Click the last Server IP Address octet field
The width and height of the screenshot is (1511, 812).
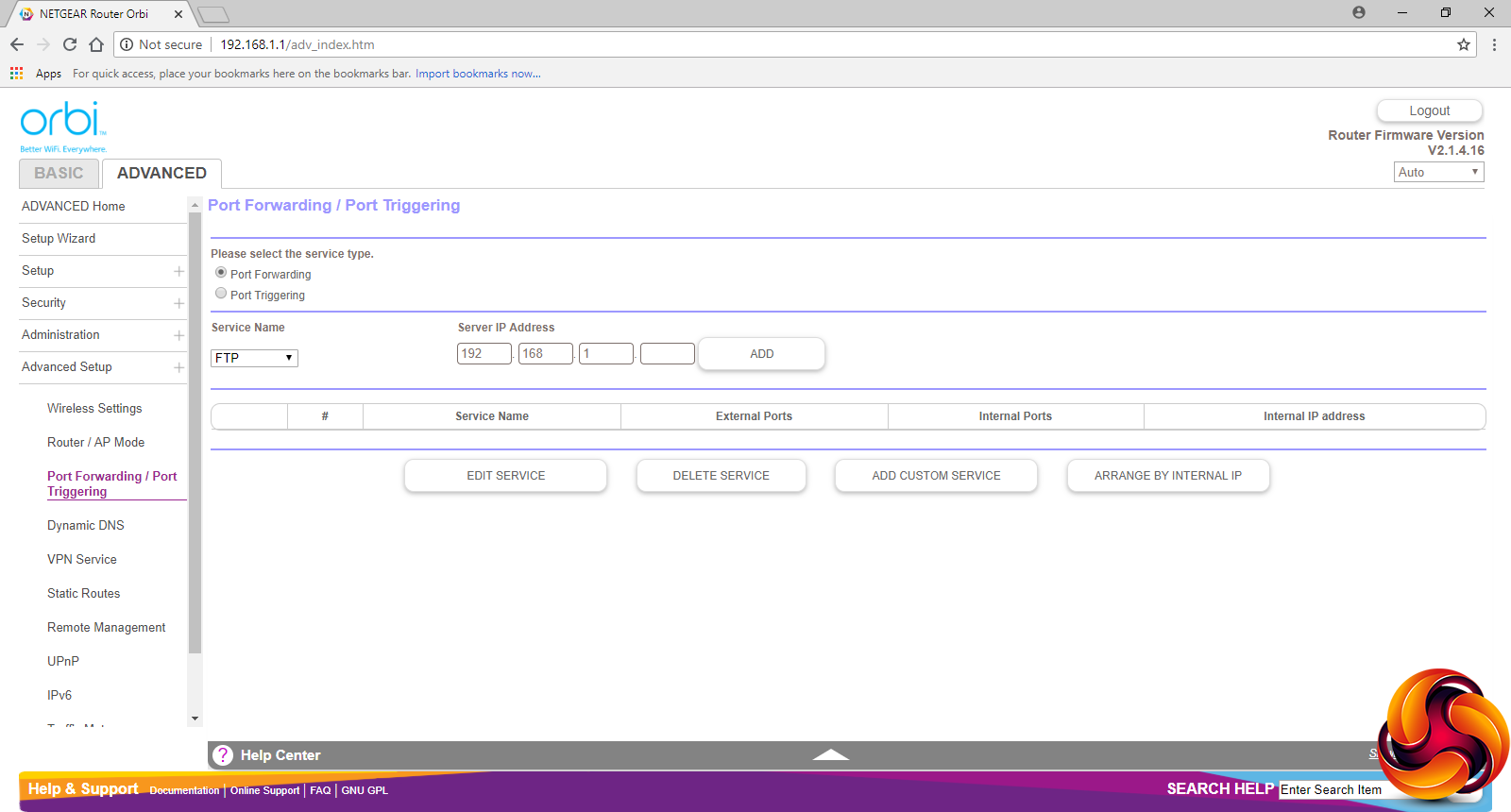pos(667,354)
